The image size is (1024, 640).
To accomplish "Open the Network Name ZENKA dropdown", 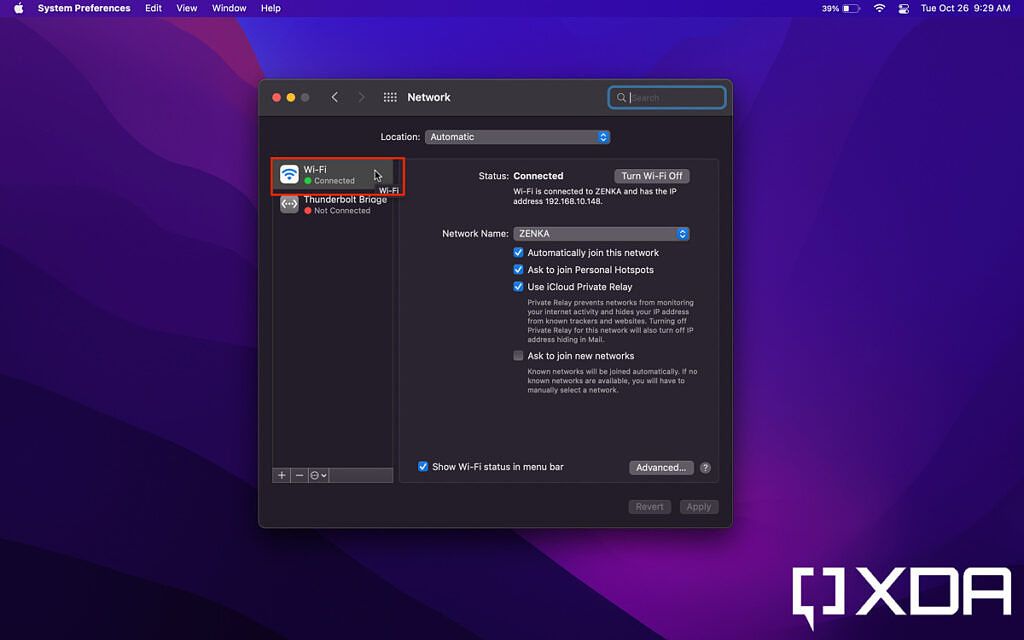I will click(x=600, y=233).
